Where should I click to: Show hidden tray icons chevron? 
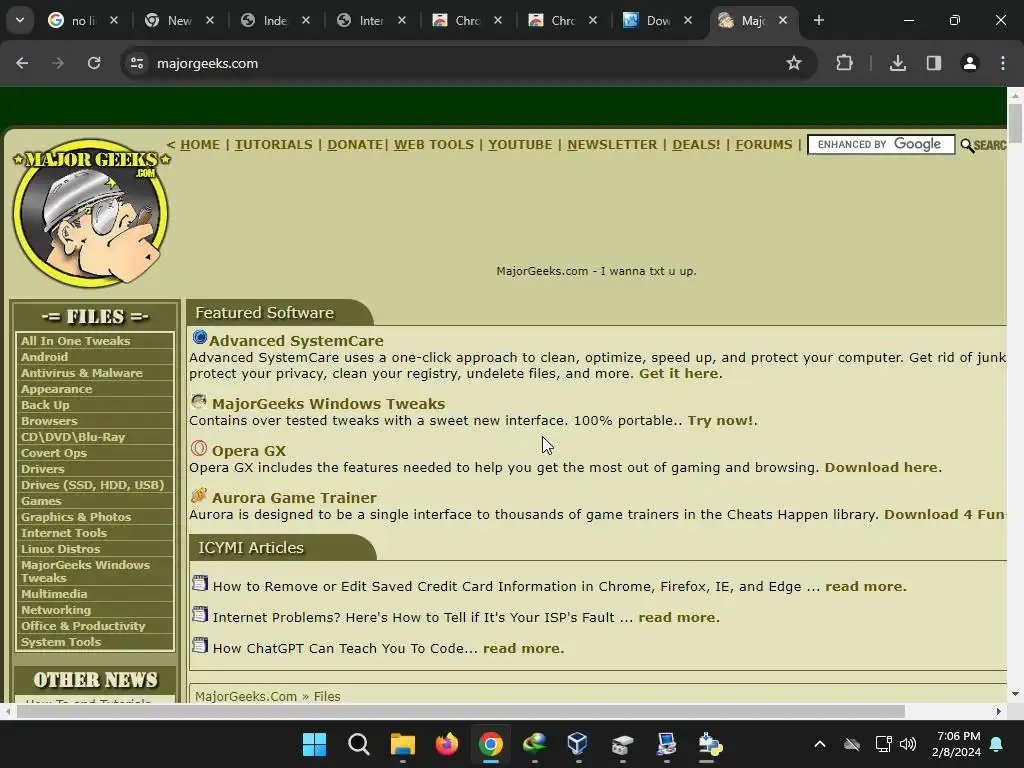(x=820, y=744)
